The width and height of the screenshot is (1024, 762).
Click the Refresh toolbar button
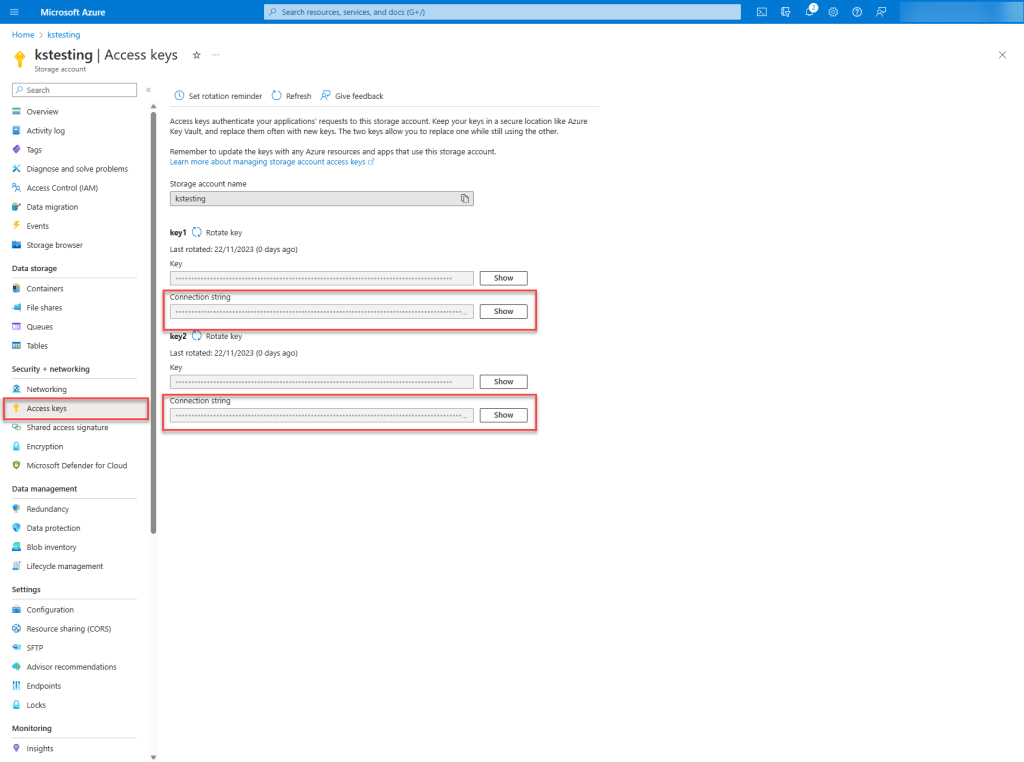click(x=291, y=96)
